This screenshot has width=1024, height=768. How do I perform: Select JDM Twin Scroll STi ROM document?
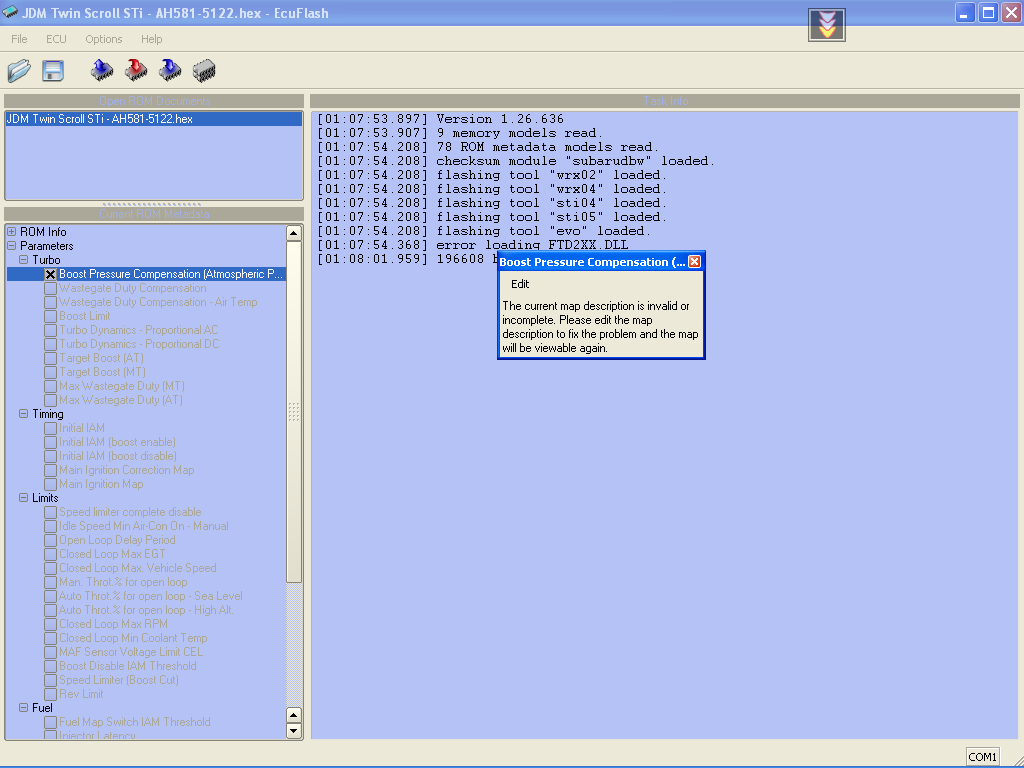pos(153,119)
